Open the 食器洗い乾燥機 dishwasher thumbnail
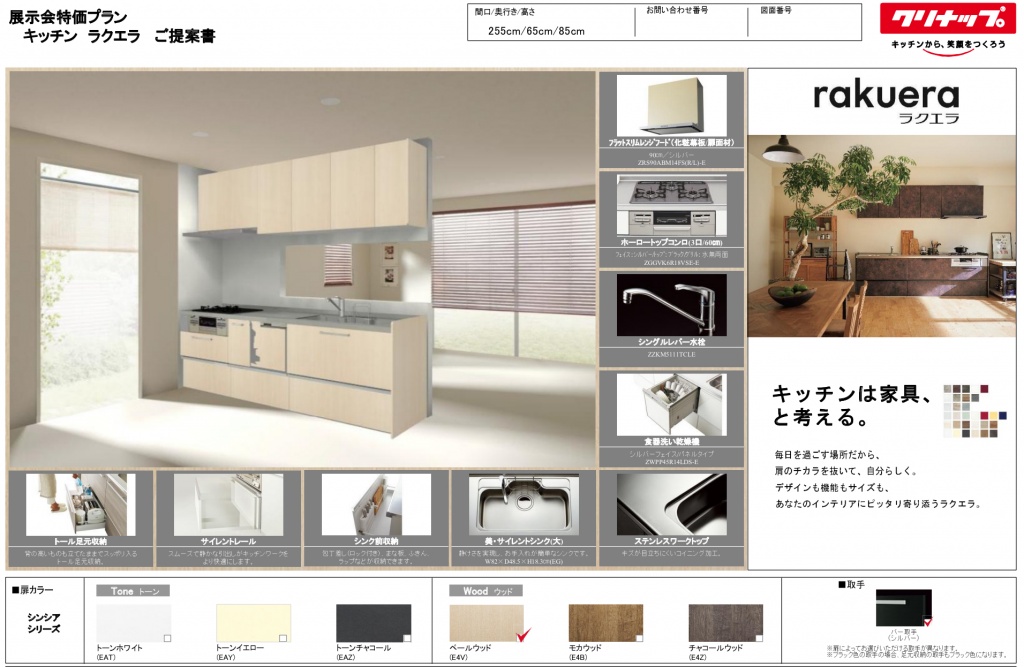The height and width of the screenshot is (667, 1024). tap(671, 404)
